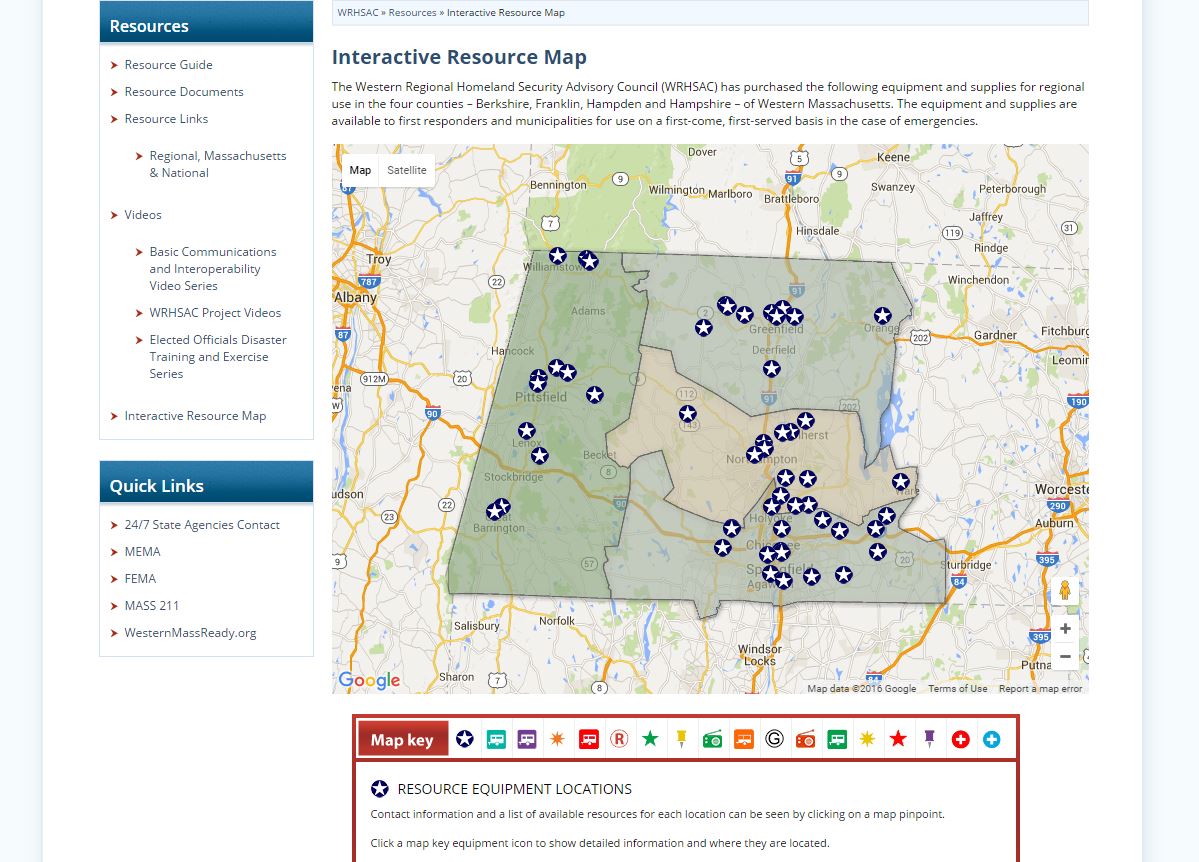Image resolution: width=1199 pixels, height=862 pixels.
Task: Open the star pin at Ware
Action: click(x=901, y=481)
